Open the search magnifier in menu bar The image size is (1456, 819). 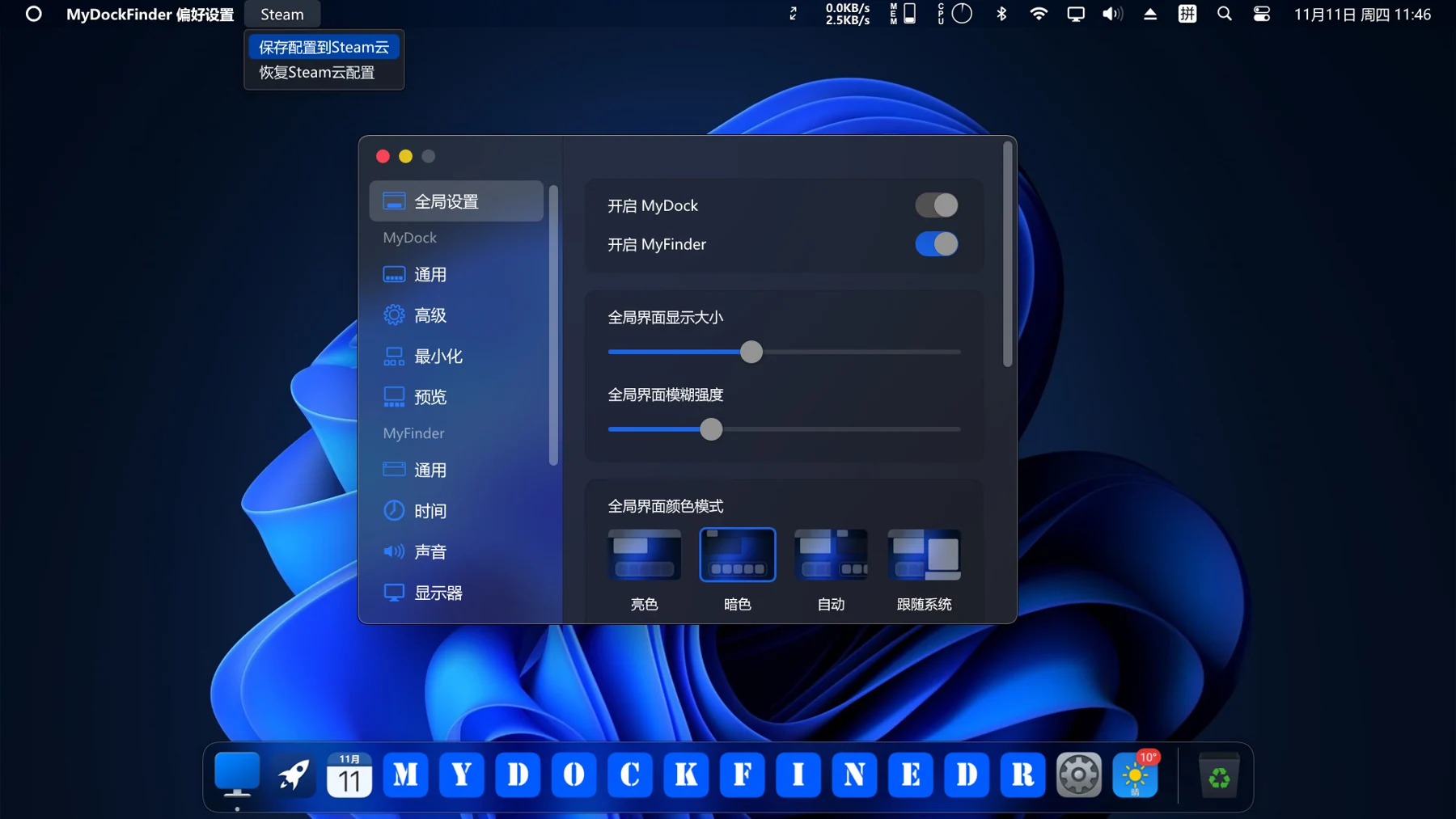pos(1225,14)
